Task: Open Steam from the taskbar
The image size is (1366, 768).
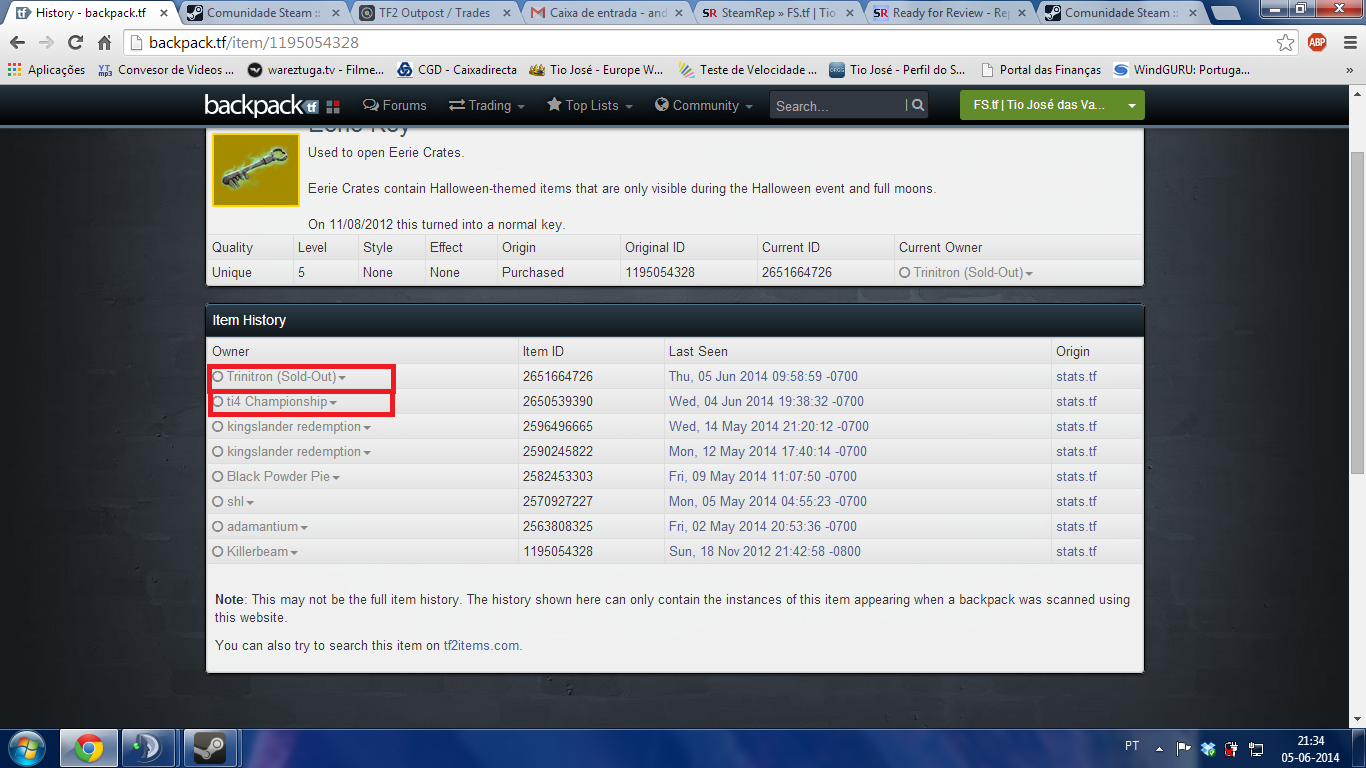Action: (x=208, y=748)
